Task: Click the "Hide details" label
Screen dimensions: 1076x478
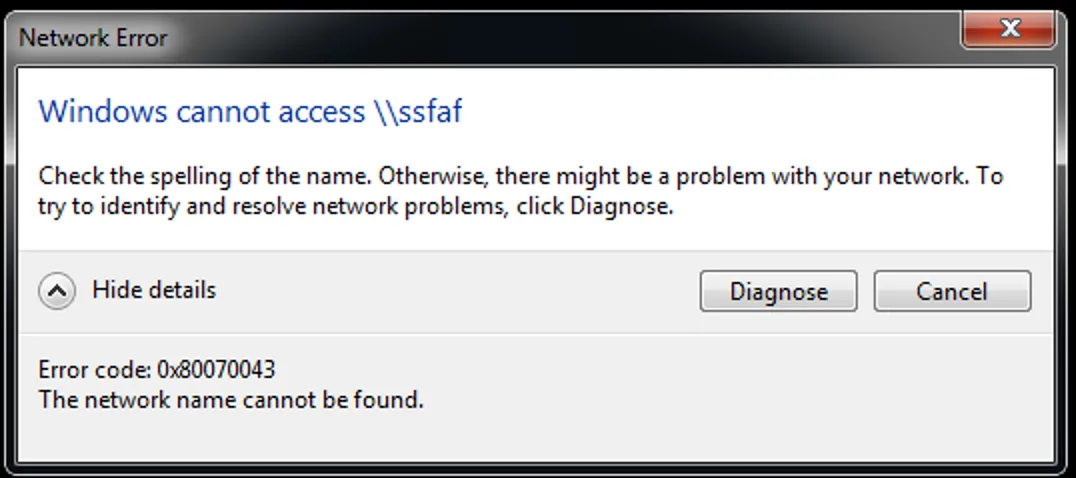Action: [154, 290]
